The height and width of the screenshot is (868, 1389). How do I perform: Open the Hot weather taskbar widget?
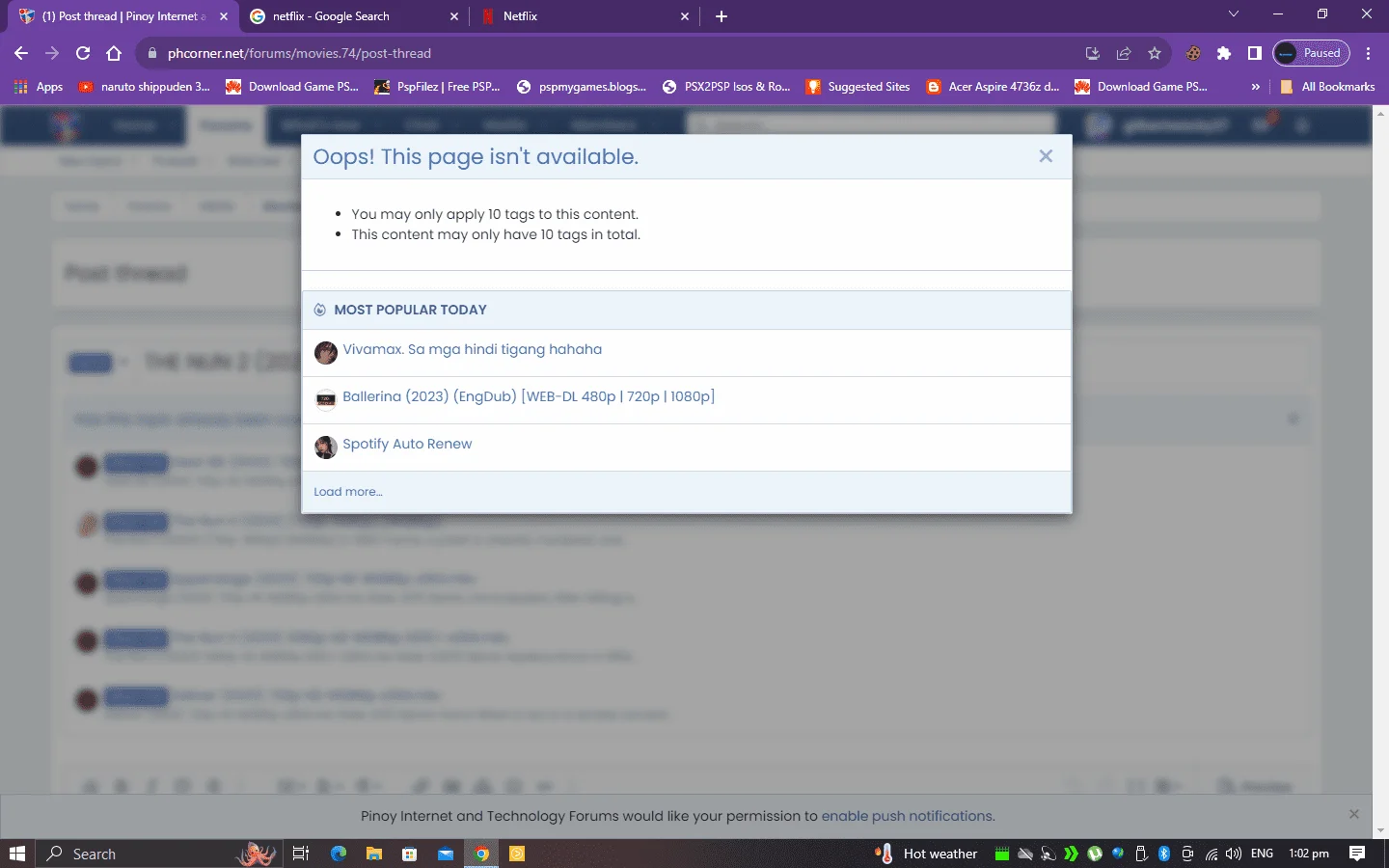[x=927, y=854]
